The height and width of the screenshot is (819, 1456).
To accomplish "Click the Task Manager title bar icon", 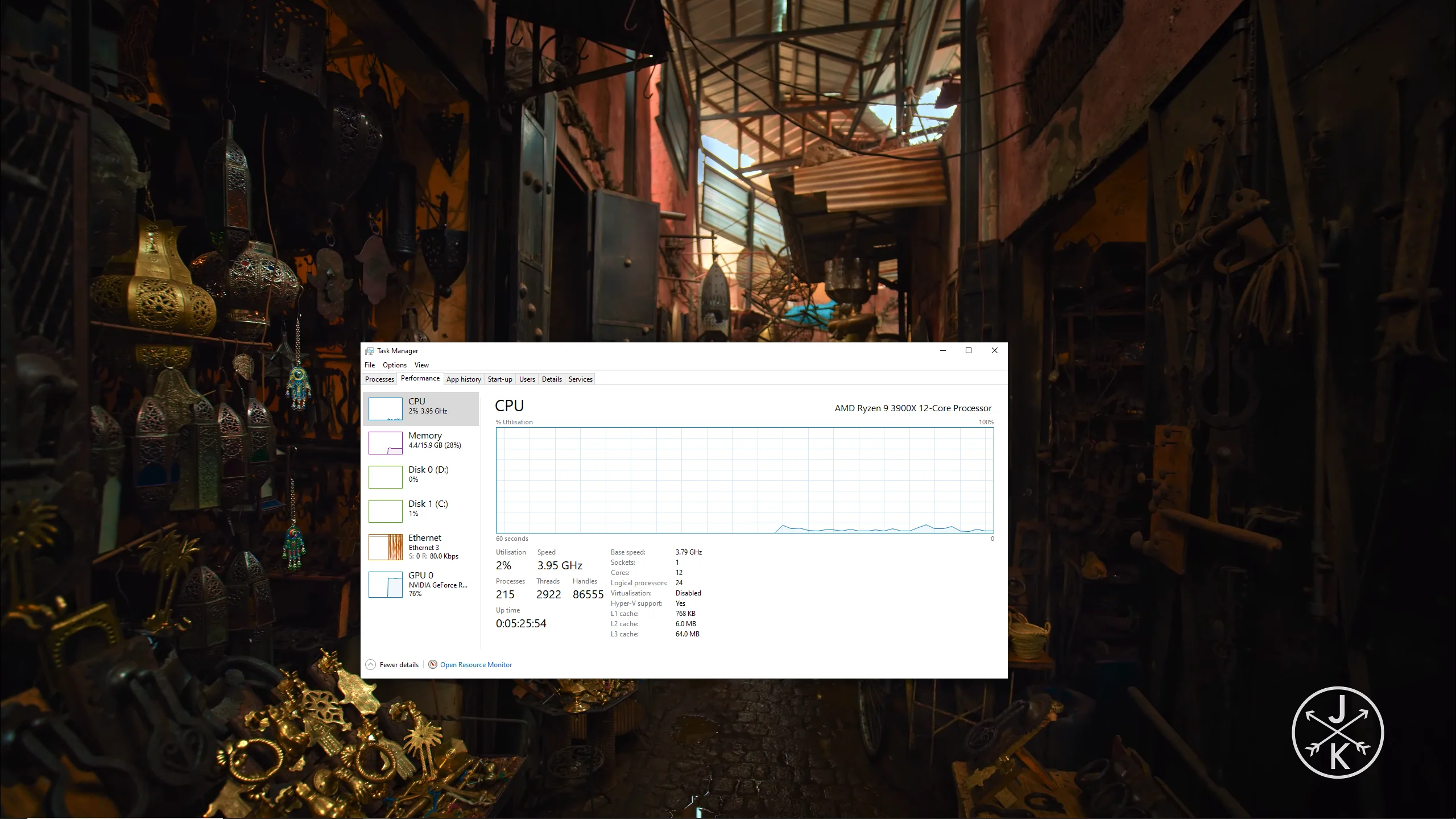I will 370,351.
